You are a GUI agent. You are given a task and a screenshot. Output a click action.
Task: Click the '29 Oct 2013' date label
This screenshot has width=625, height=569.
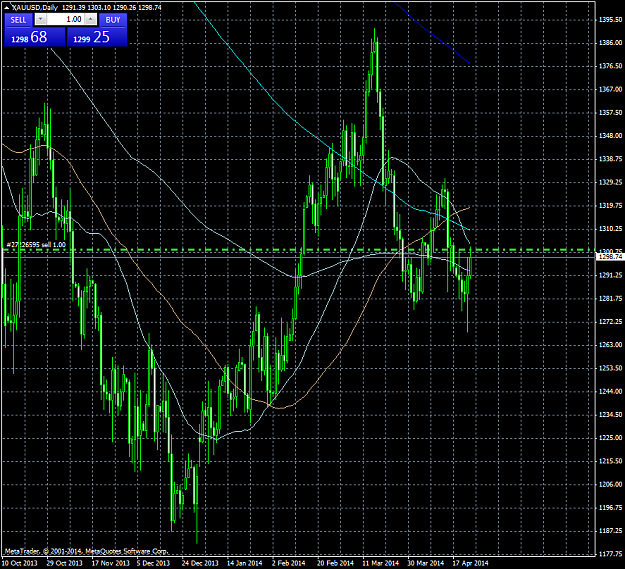(x=65, y=563)
